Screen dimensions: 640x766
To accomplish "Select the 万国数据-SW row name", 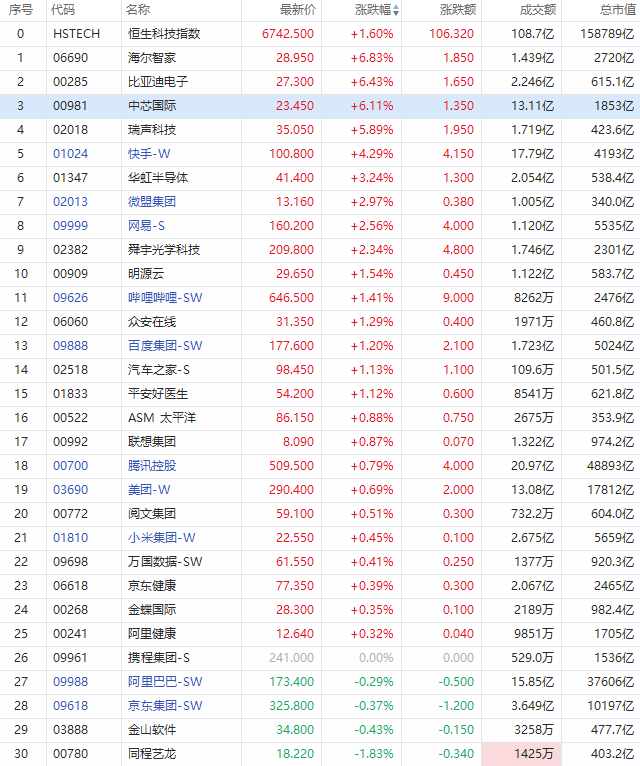I will 165,561.
